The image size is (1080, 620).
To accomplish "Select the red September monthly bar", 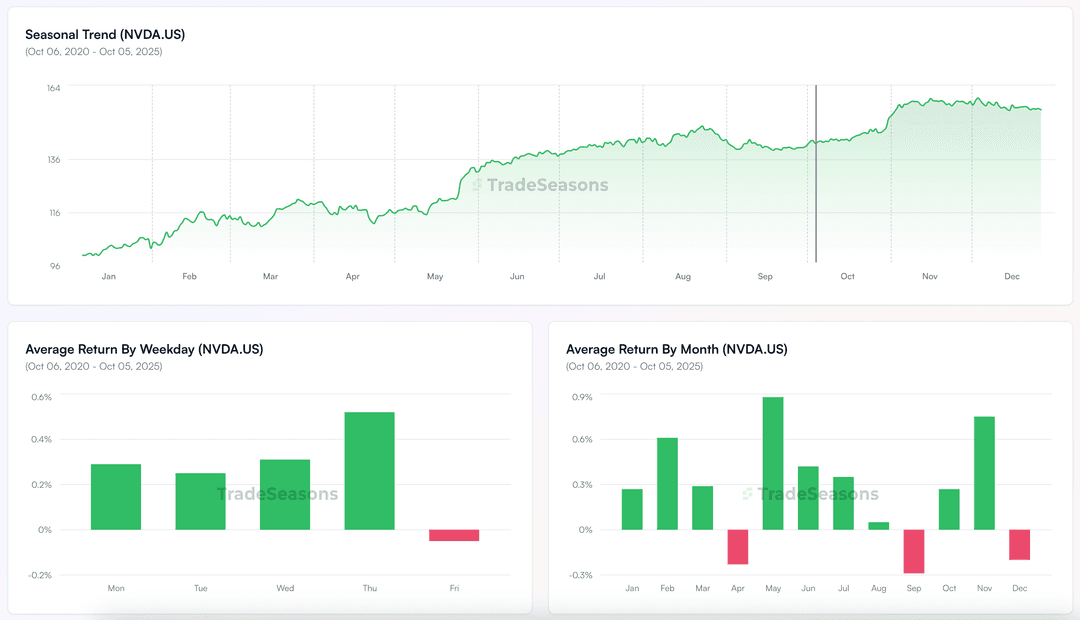I will click(x=914, y=551).
